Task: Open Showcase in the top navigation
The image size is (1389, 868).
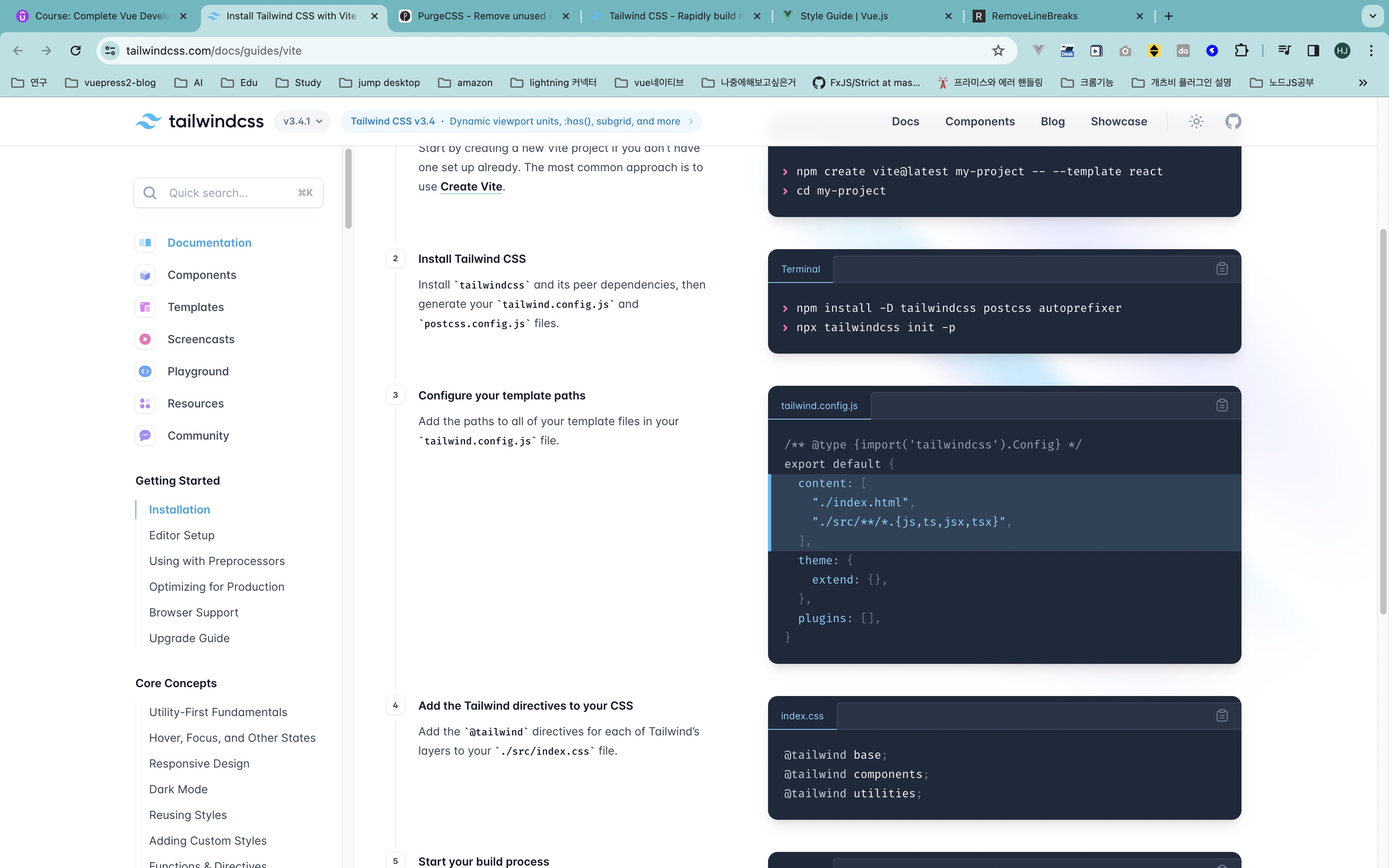Action: [1119, 121]
